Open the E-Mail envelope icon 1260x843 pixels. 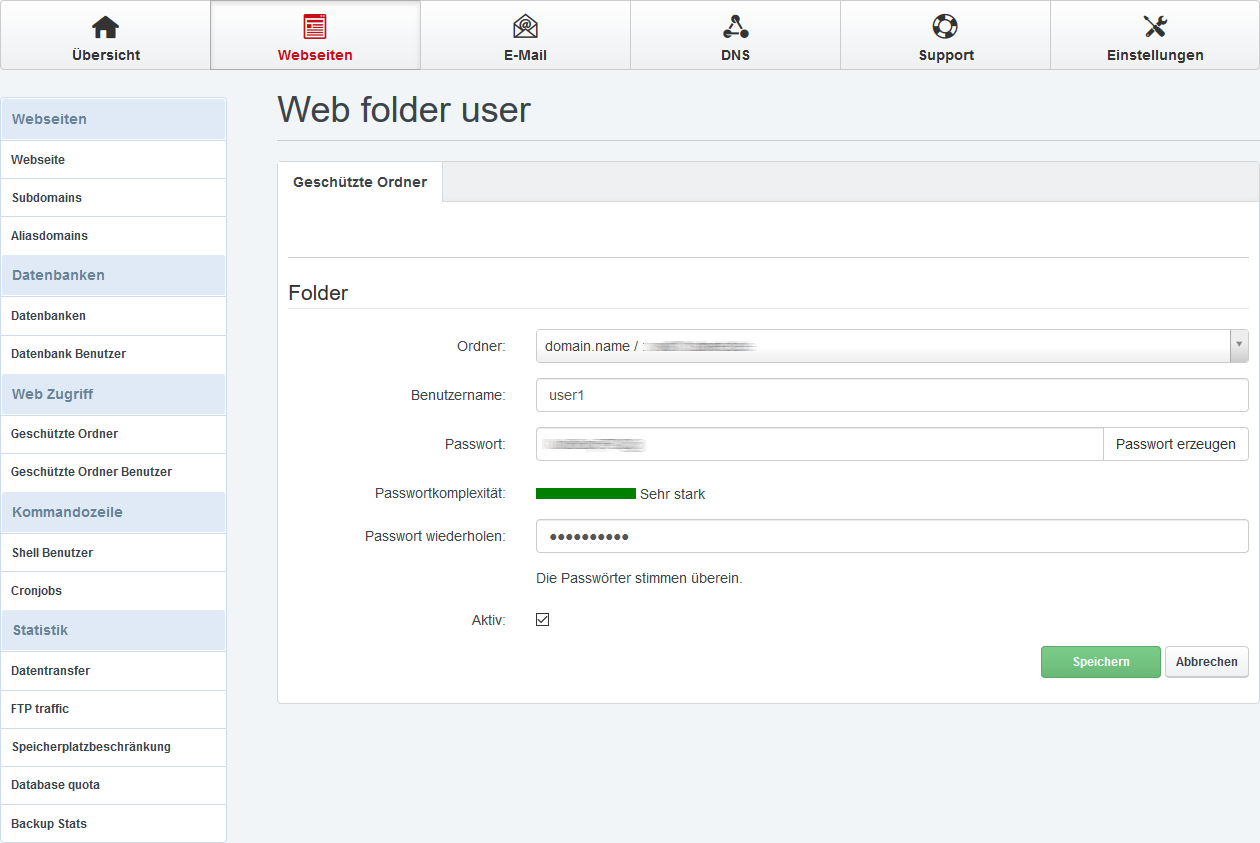(x=525, y=27)
